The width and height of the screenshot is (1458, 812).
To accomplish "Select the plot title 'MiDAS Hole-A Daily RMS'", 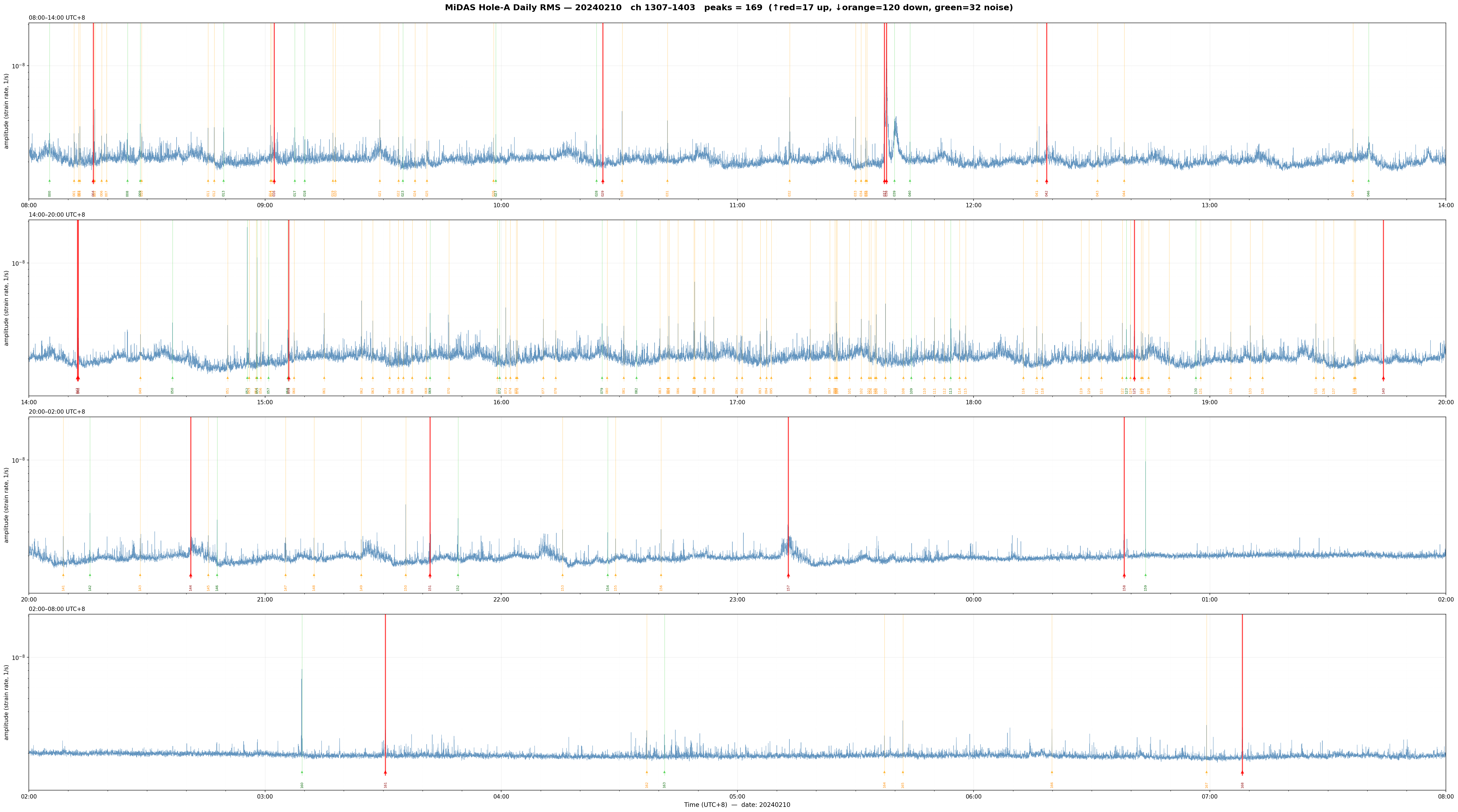I will [503, 8].
